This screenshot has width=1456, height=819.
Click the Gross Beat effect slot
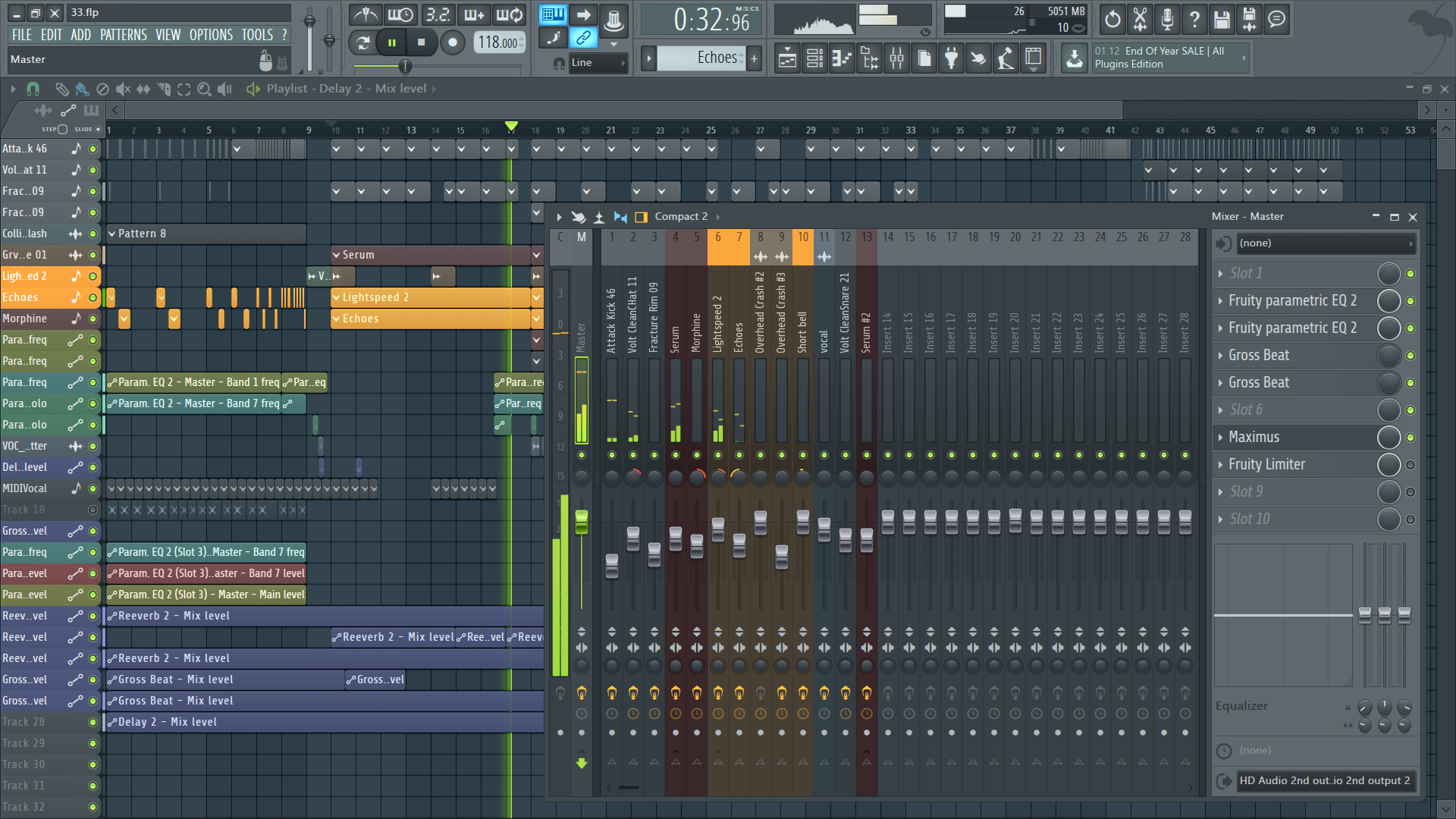coord(1259,356)
